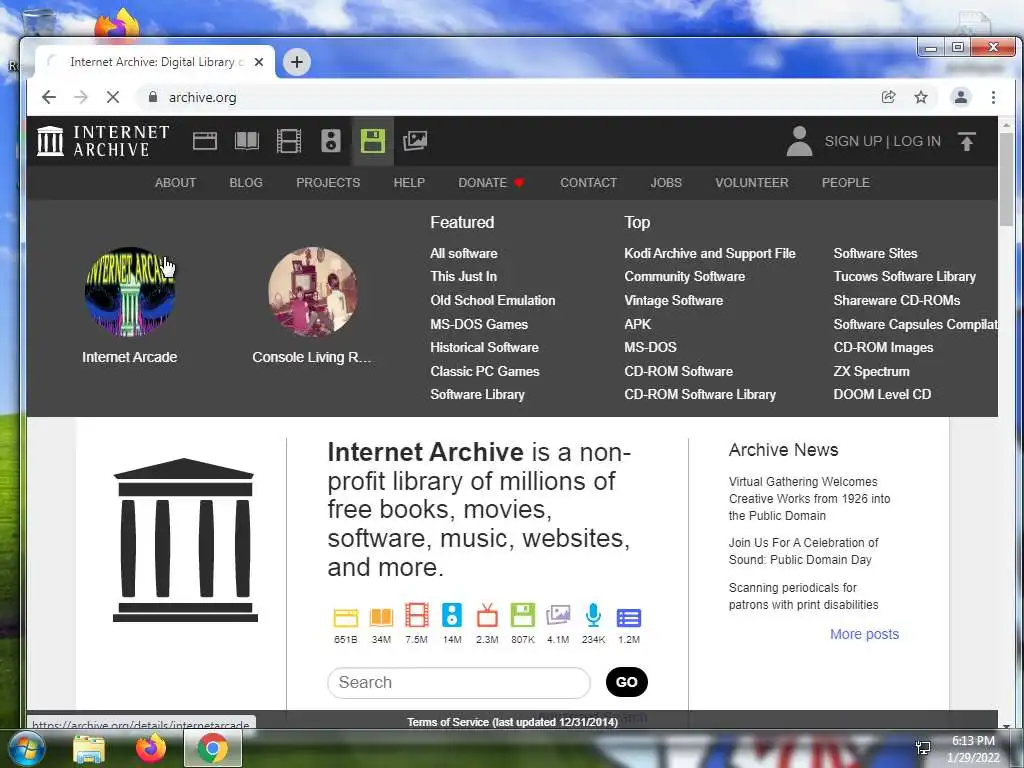Select the Internet Archive browser tab
1024x768 pixels.
pyautogui.click(x=155, y=62)
